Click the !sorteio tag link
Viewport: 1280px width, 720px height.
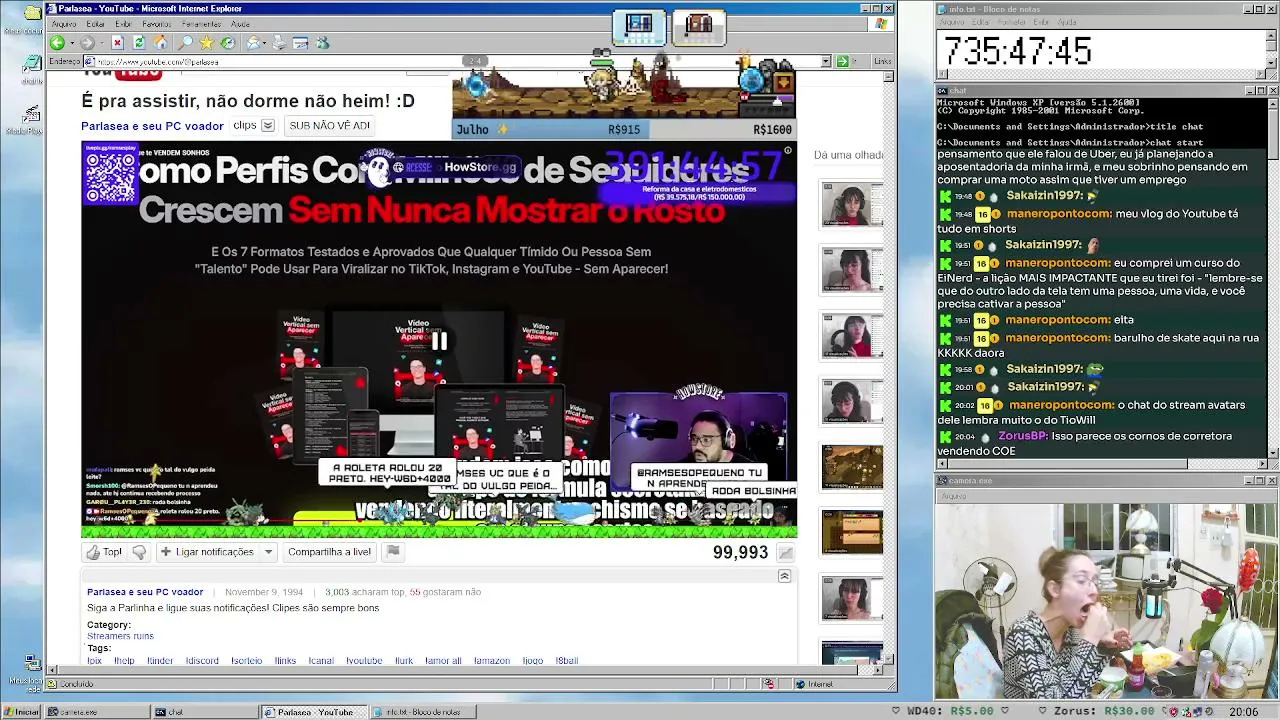[x=246, y=661]
